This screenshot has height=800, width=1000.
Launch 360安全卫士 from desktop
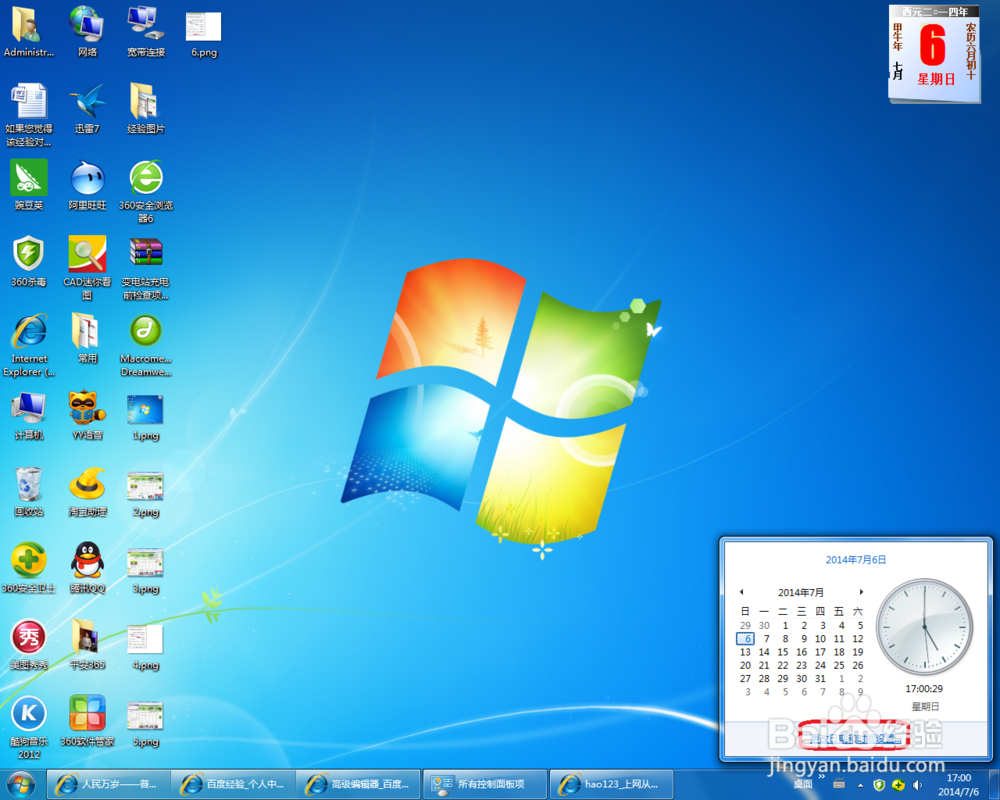pyautogui.click(x=29, y=568)
